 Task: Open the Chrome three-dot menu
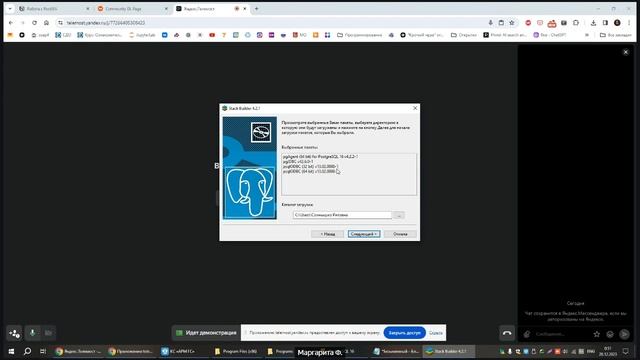point(629,23)
